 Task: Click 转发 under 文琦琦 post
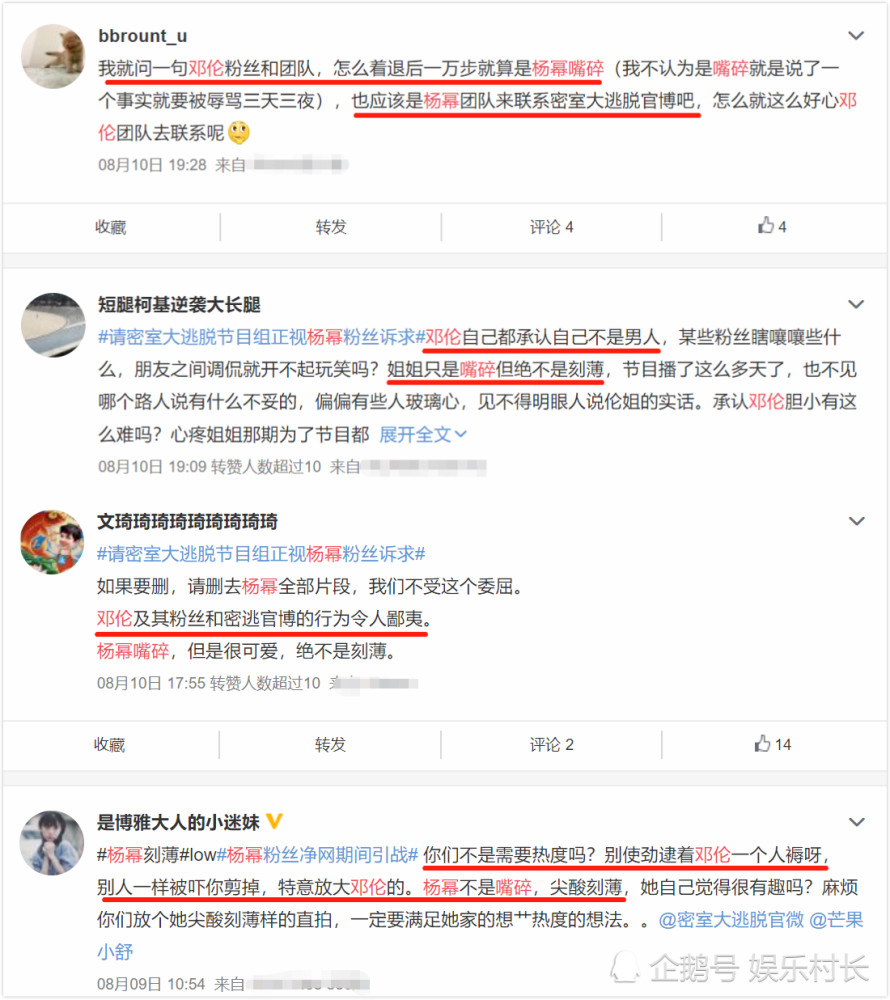pos(330,744)
